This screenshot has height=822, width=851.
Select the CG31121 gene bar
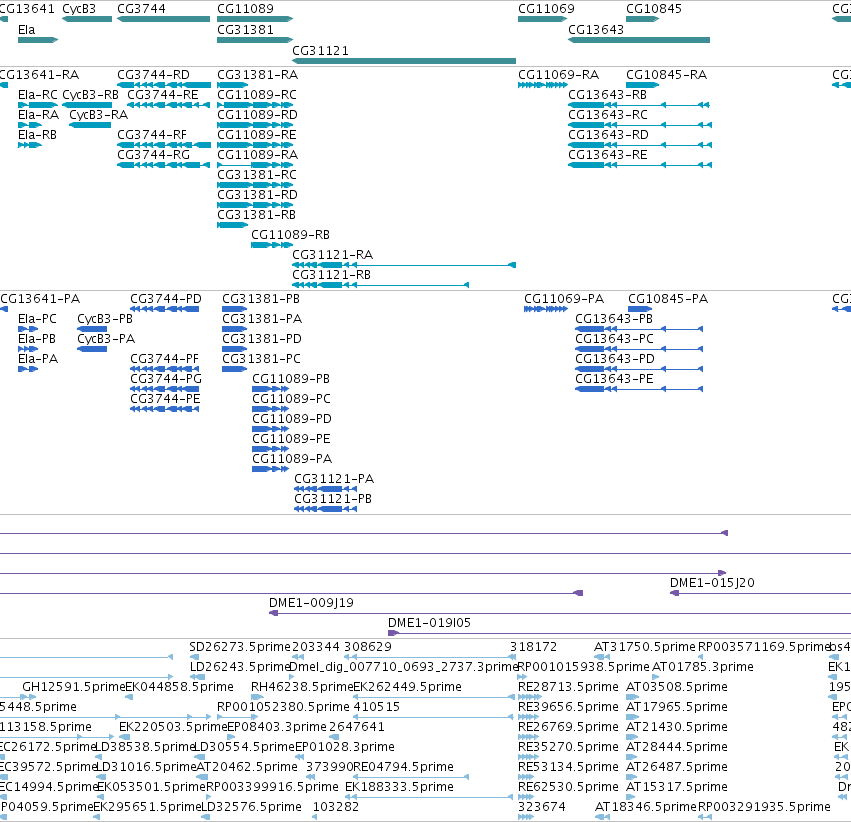(x=404, y=61)
